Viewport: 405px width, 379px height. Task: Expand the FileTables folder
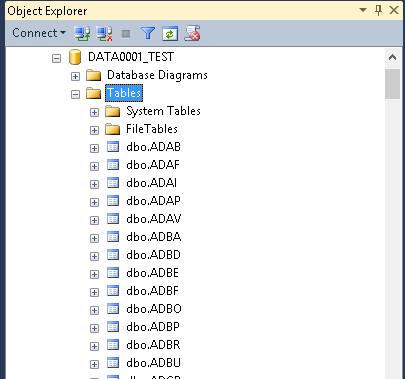[x=94, y=131]
